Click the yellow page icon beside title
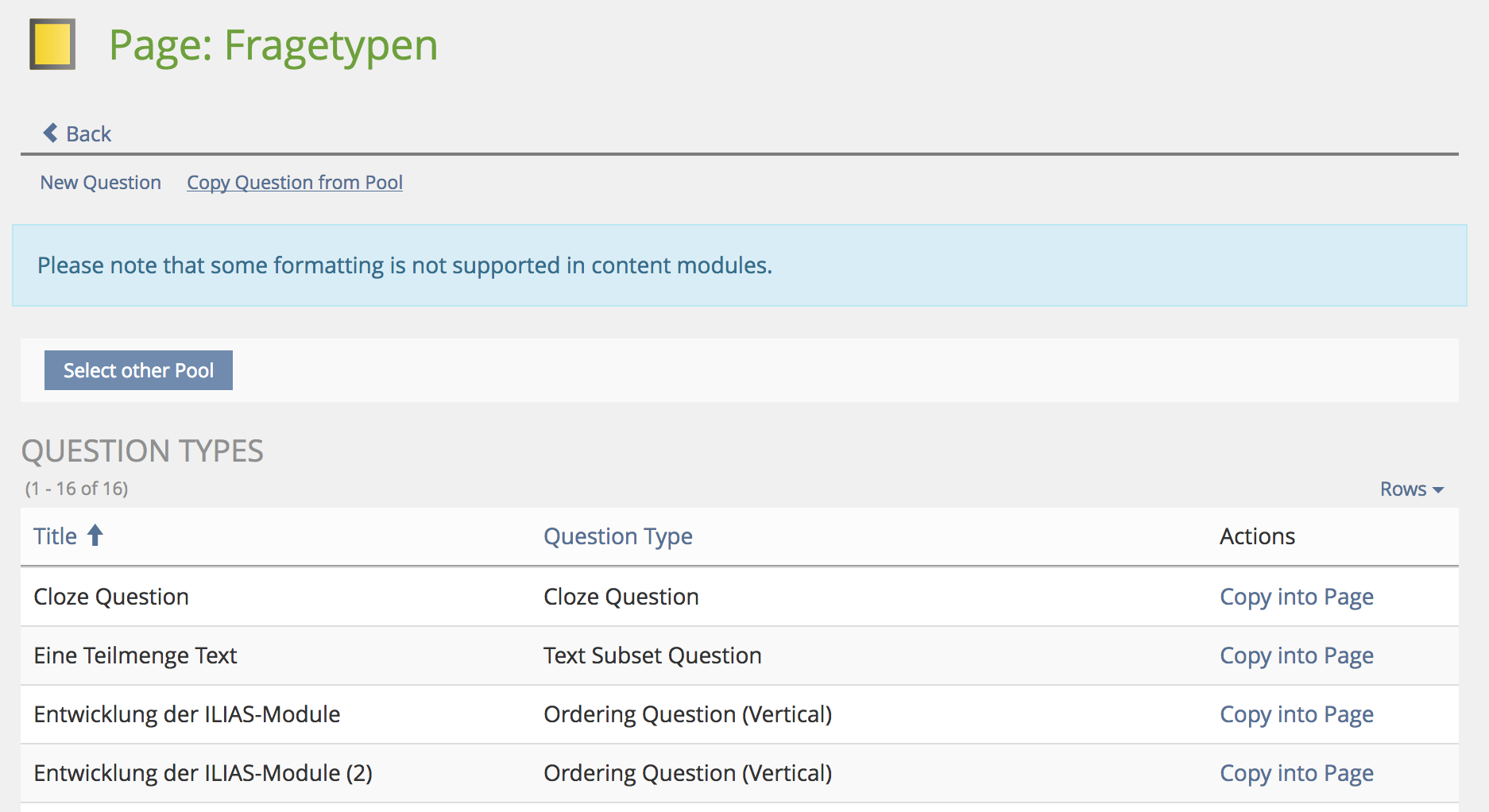The height and width of the screenshot is (812, 1489). point(52,44)
